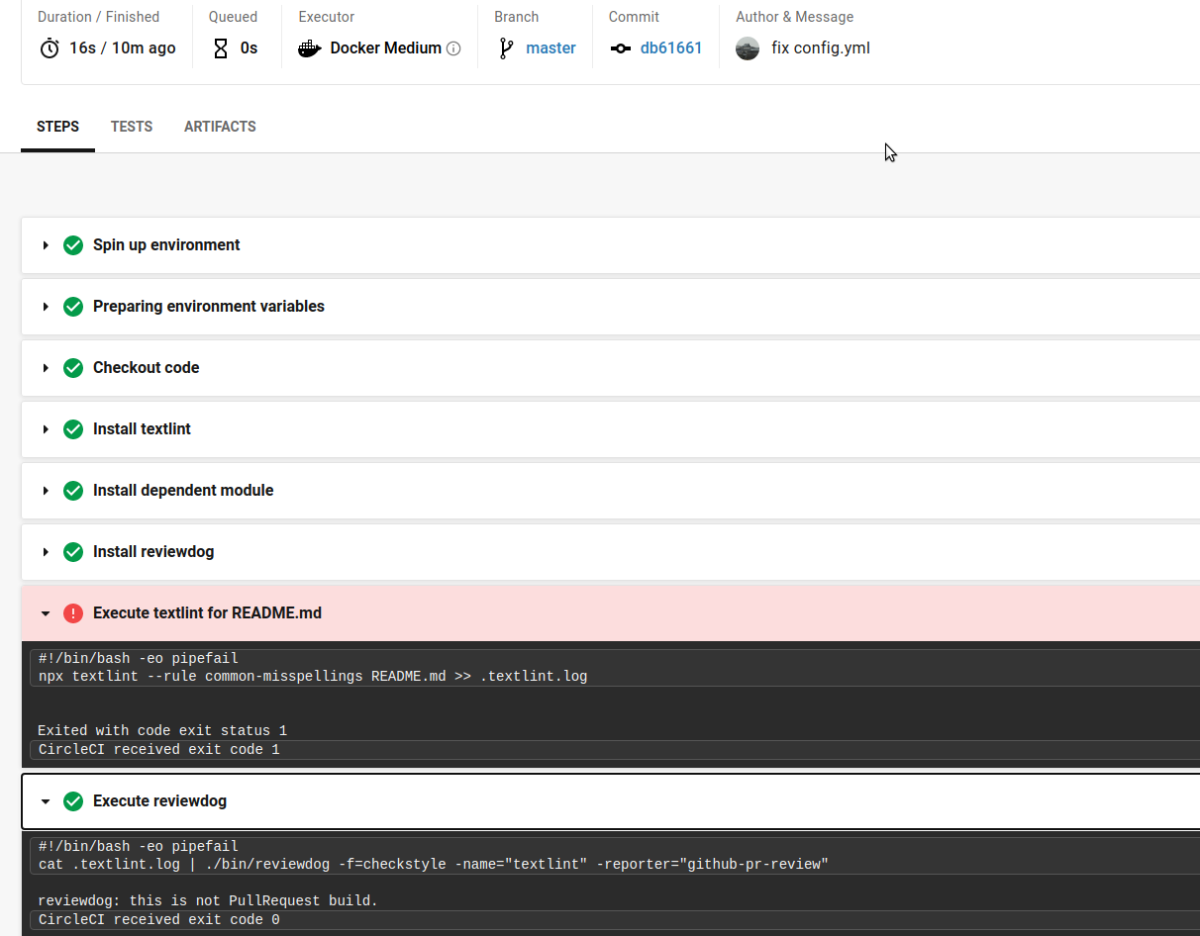The width and height of the screenshot is (1200, 936).
Task: Collapse the Execute reviewdog step
Action: pos(45,801)
